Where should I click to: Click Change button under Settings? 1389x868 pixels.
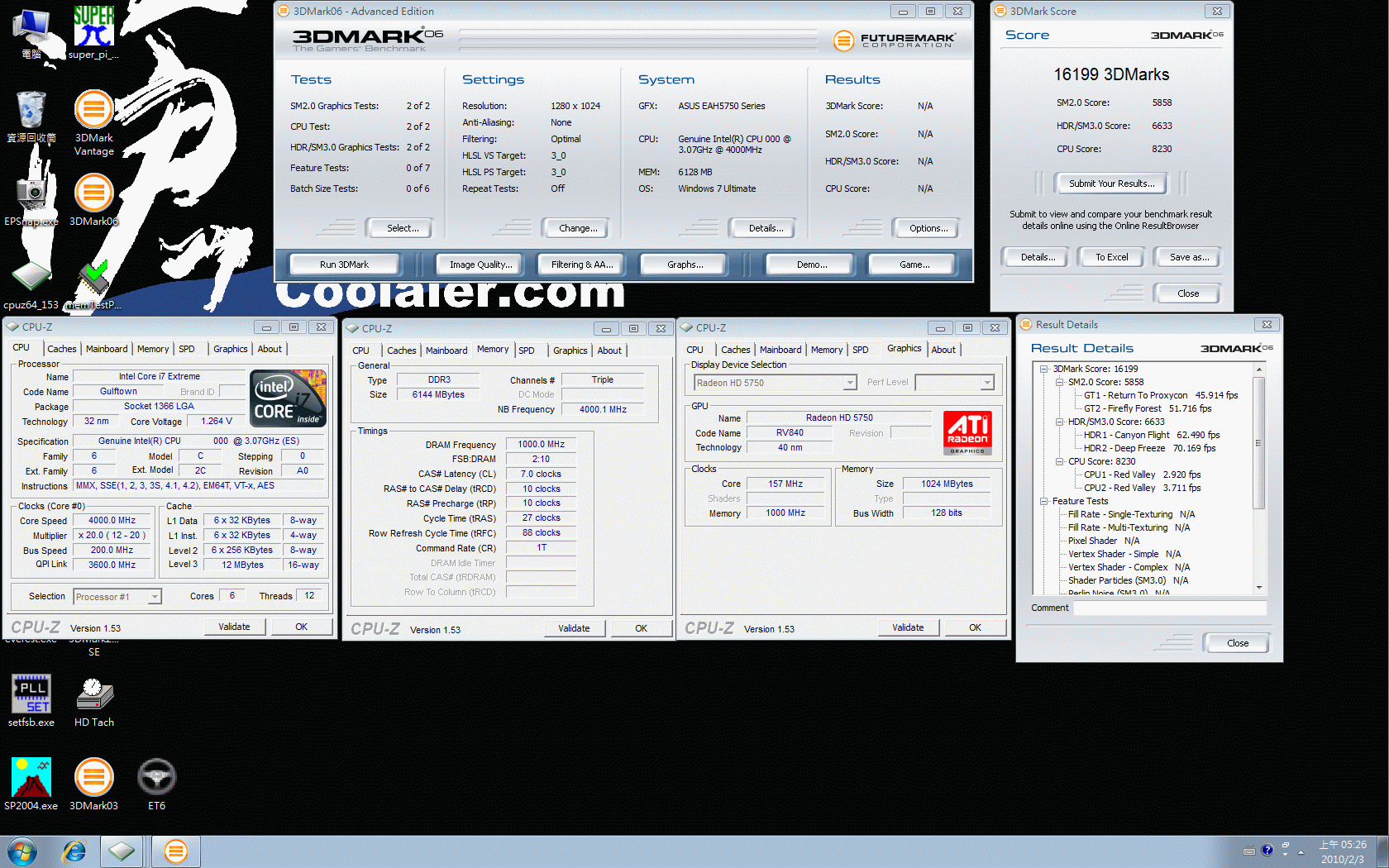click(x=578, y=228)
